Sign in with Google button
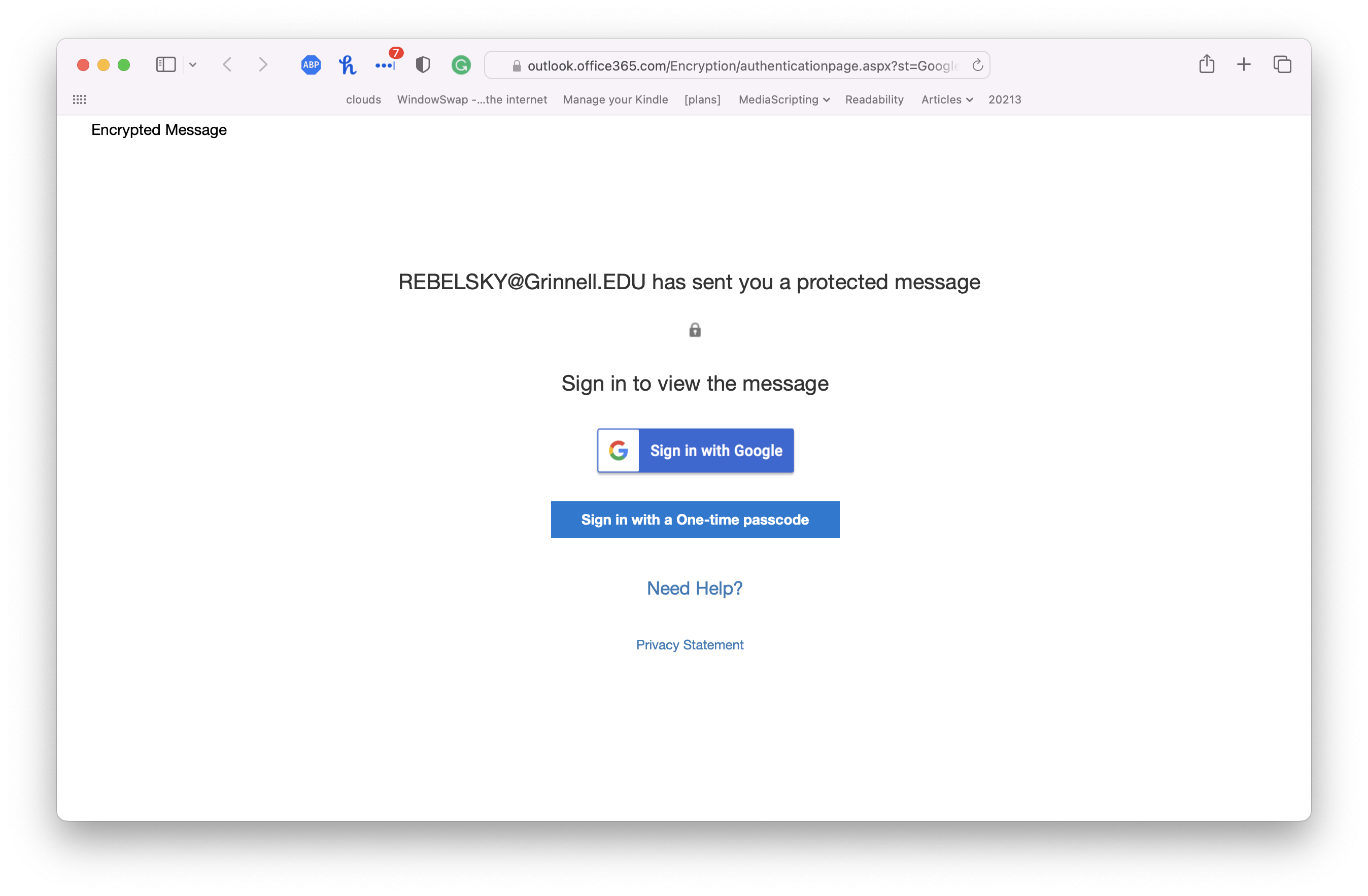Image resolution: width=1368 pixels, height=896 pixels. click(x=695, y=450)
